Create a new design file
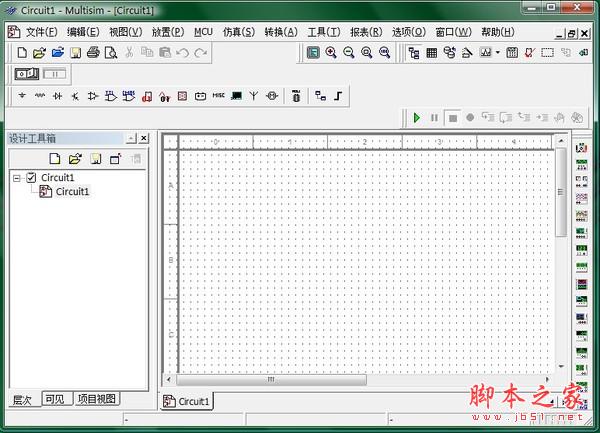The image size is (600, 433). [x=22, y=52]
